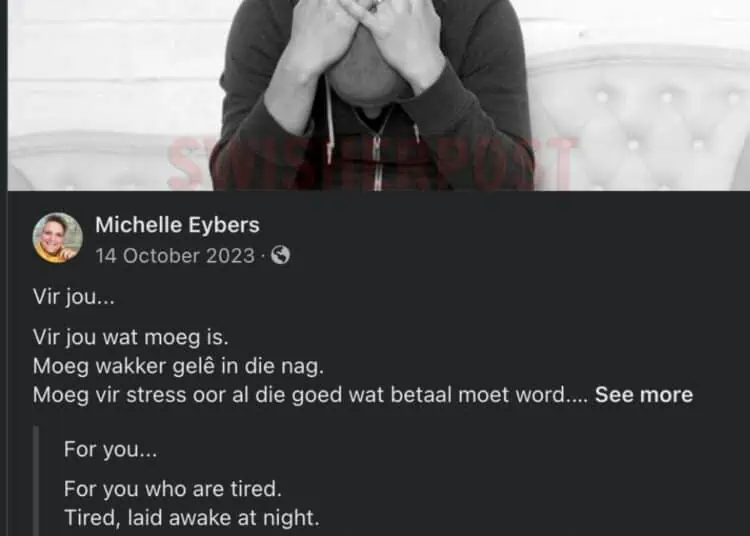
Task: Click the translated line "For you who are tired."
Action: (x=173, y=489)
